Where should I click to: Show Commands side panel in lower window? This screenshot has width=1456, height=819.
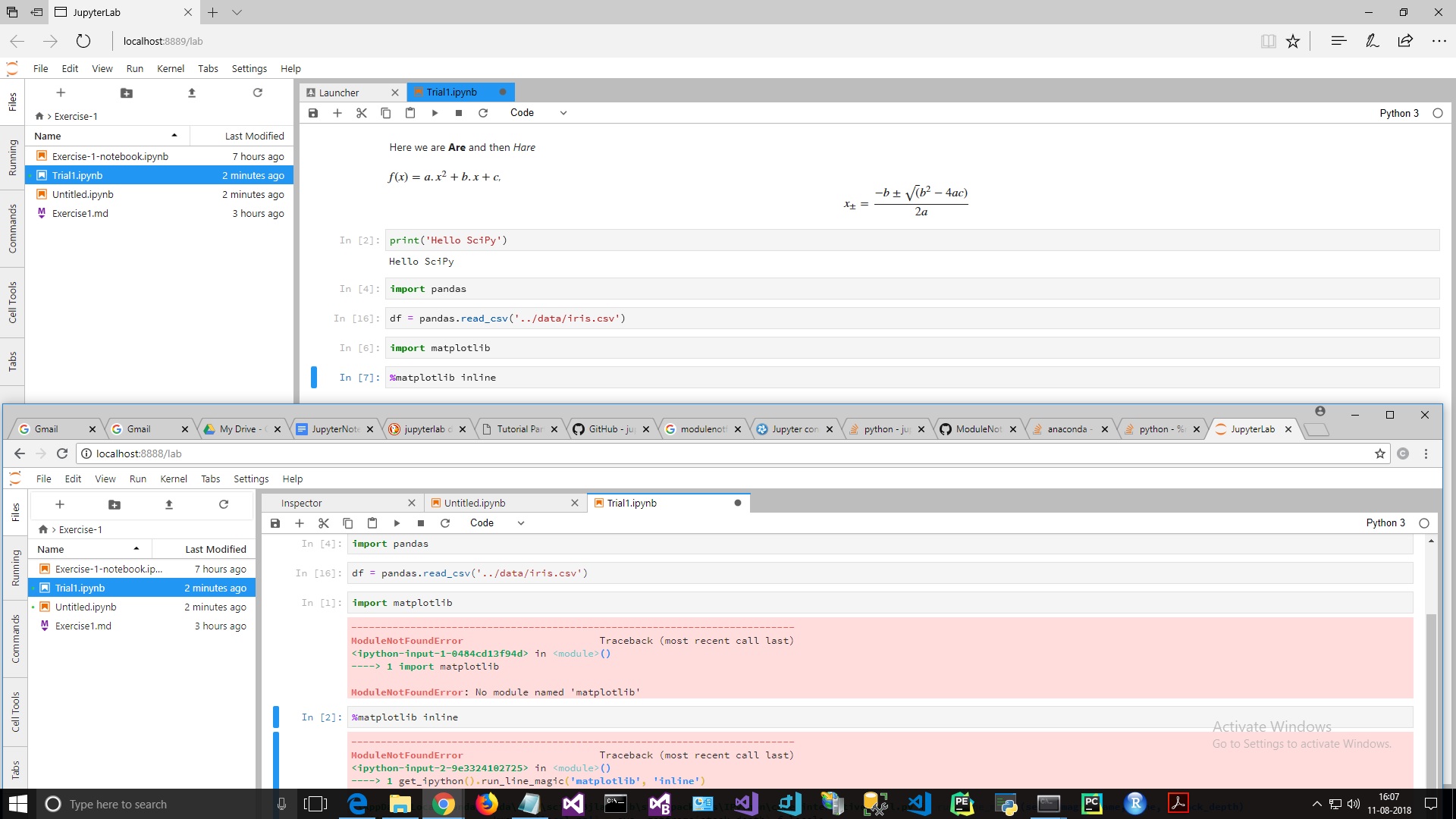pos(15,639)
